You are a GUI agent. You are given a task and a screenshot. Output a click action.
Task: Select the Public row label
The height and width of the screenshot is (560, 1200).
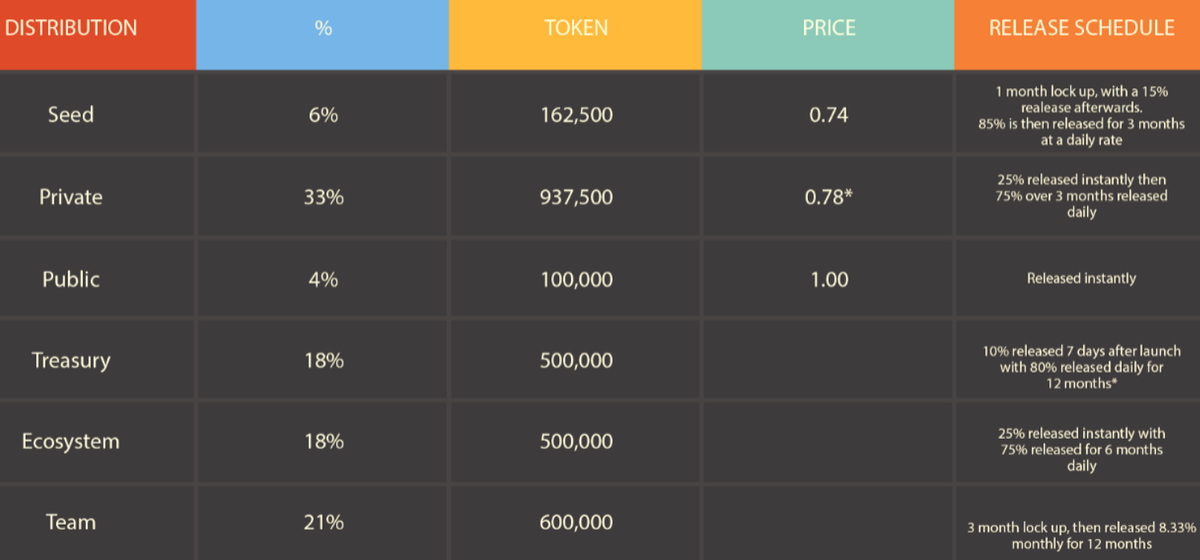point(71,279)
